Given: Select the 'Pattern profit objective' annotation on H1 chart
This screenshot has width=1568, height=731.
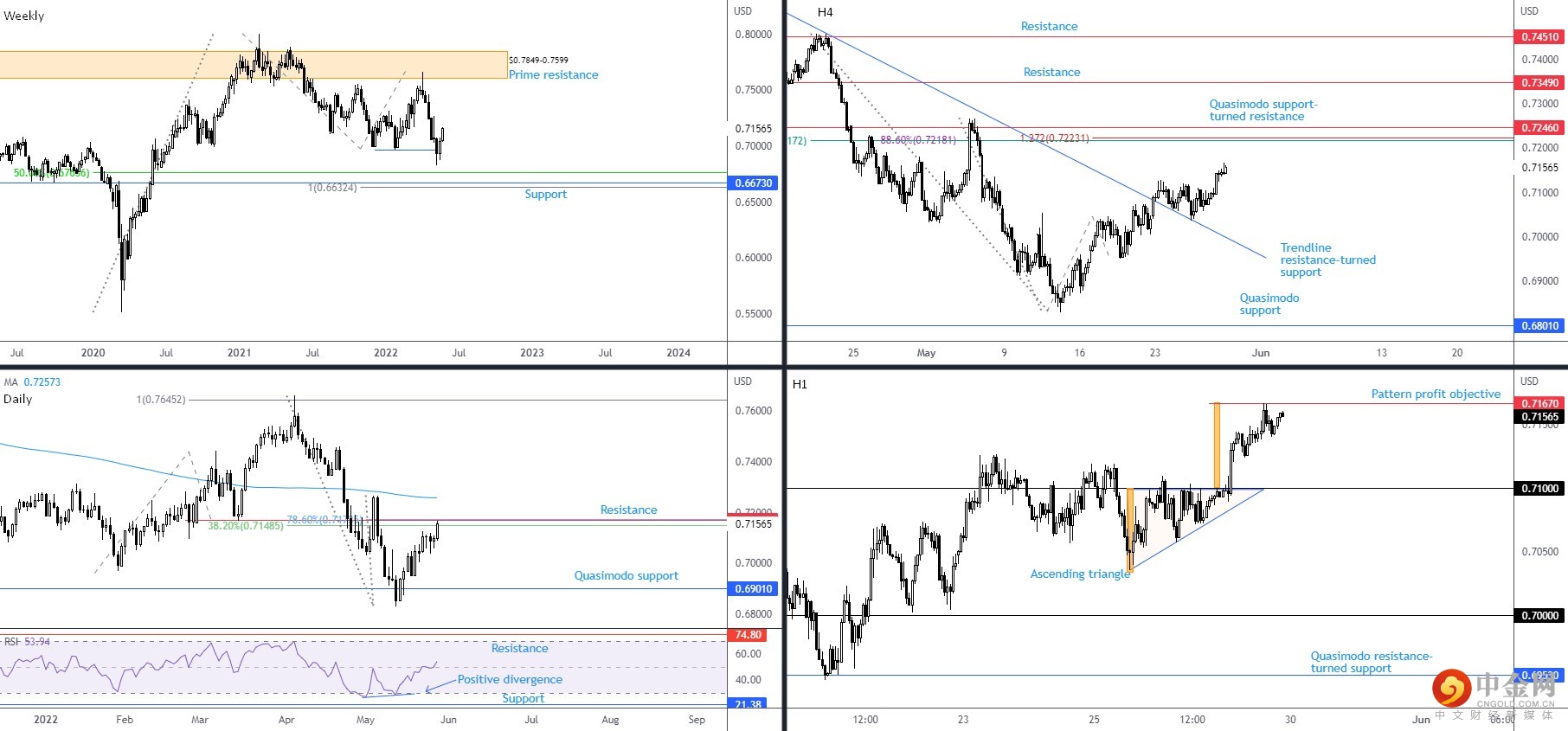Looking at the screenshot, I should click(x=1436, y=394).
